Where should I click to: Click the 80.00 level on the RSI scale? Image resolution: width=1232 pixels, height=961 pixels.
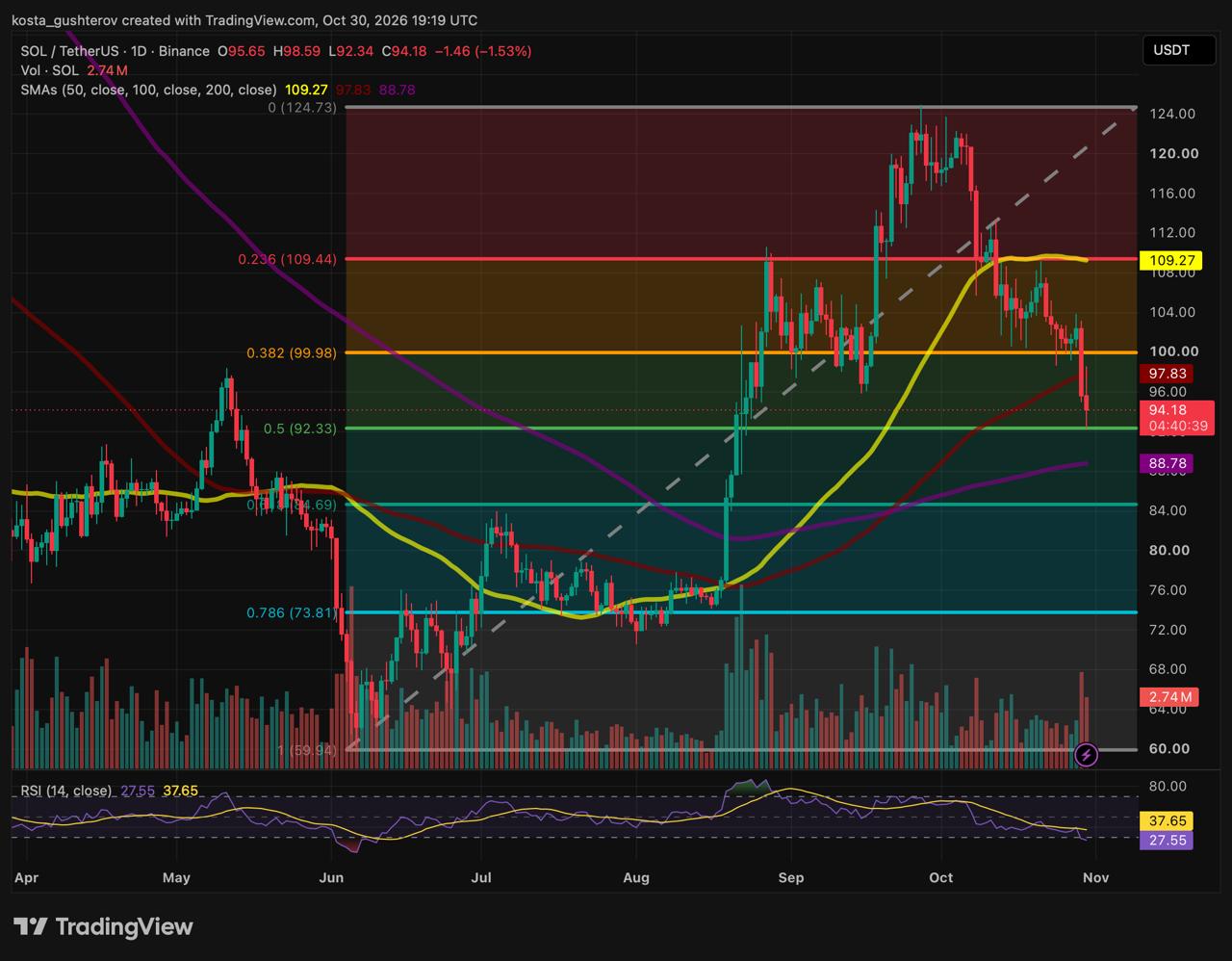click(1168, 787)
